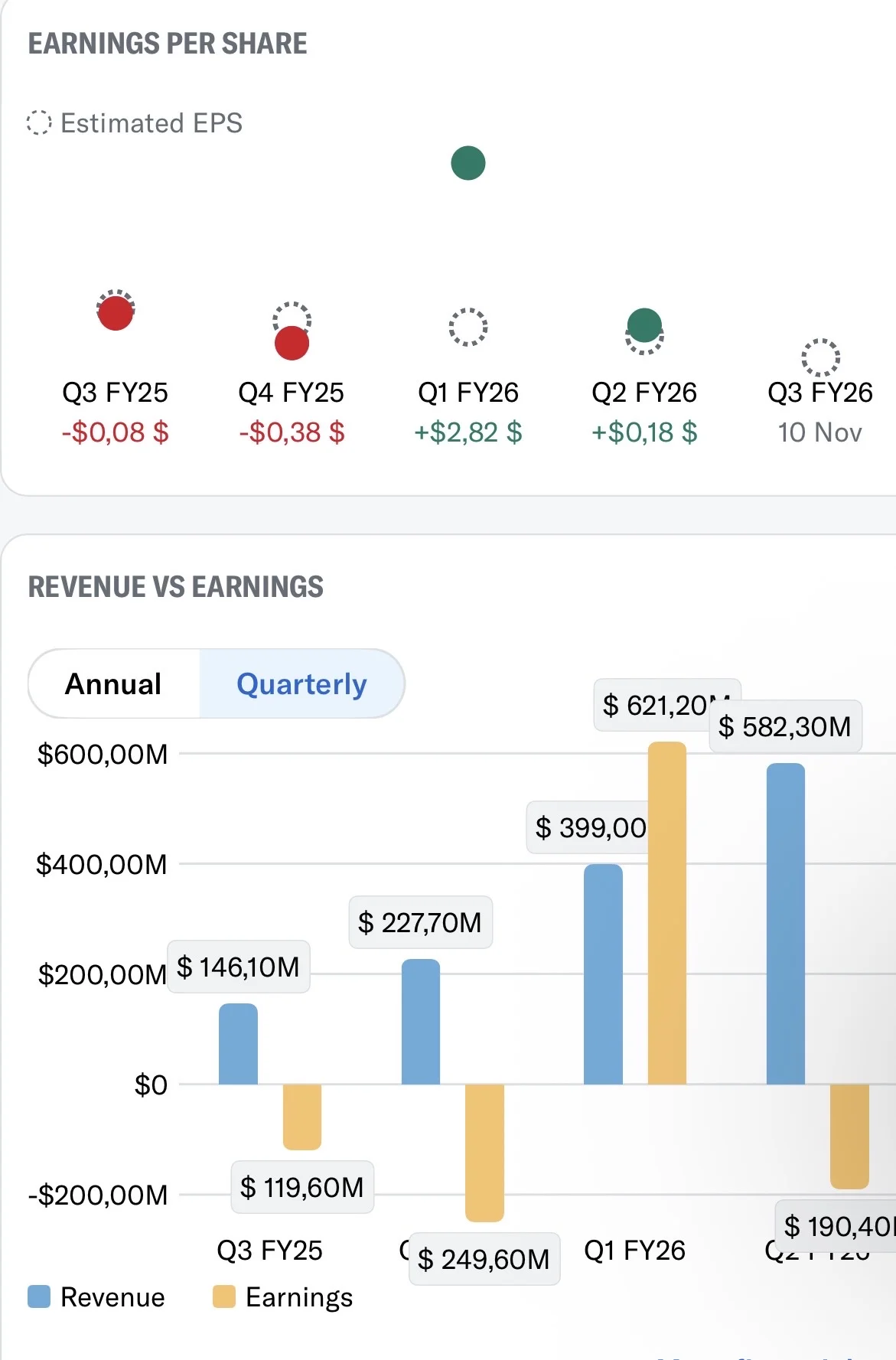
Task: Switch to the Quarterly tab
Action: click(x=302, y=683)
